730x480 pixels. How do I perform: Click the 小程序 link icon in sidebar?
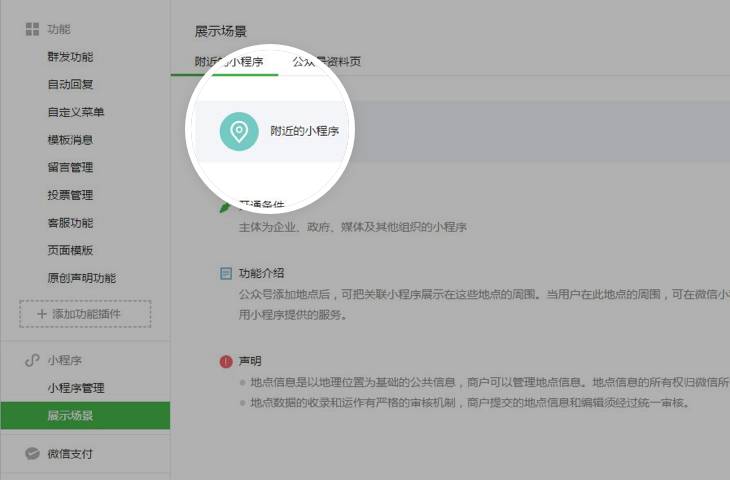(32, 360)
